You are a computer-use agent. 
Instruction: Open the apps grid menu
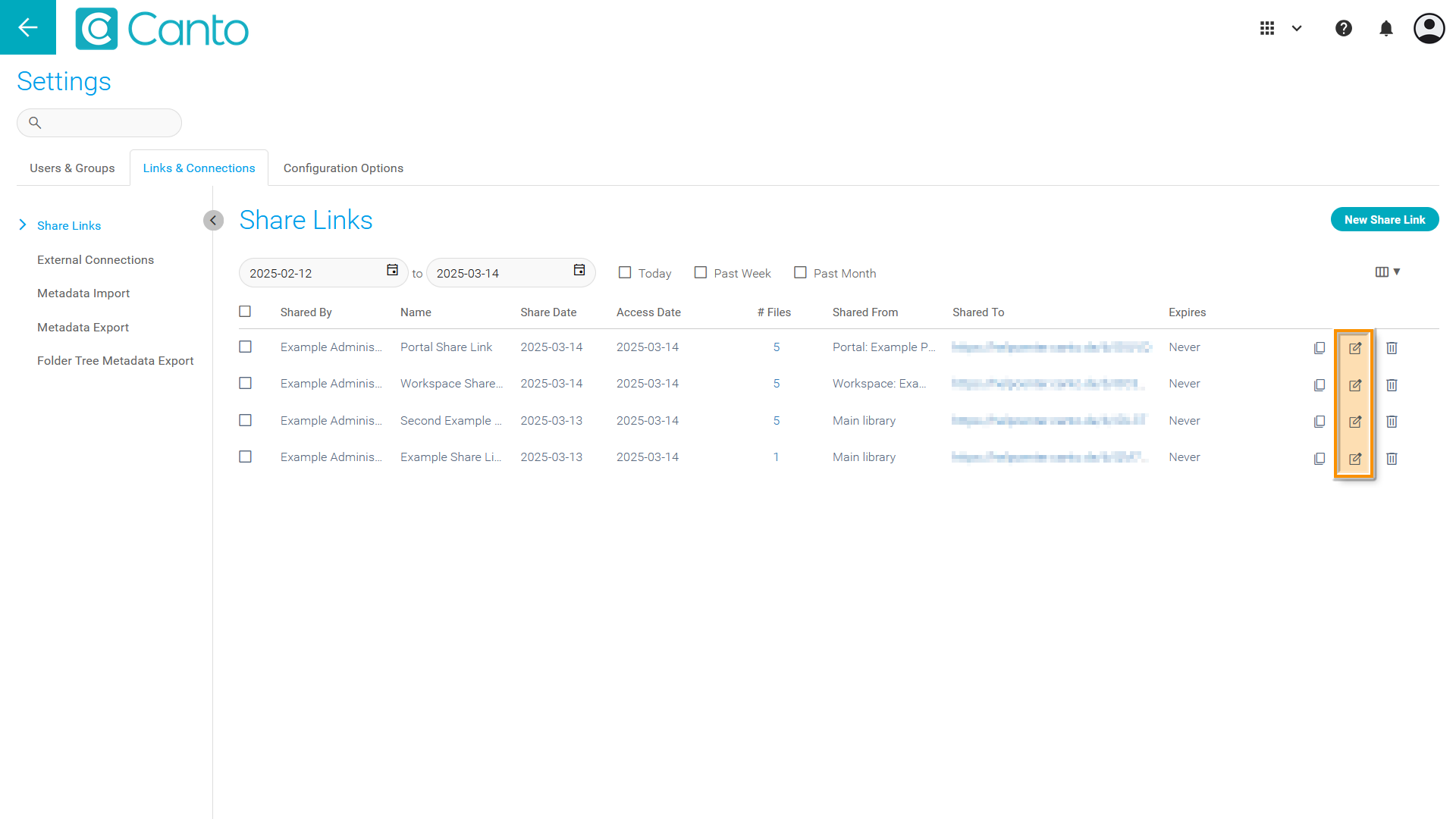click(1267, 28)
